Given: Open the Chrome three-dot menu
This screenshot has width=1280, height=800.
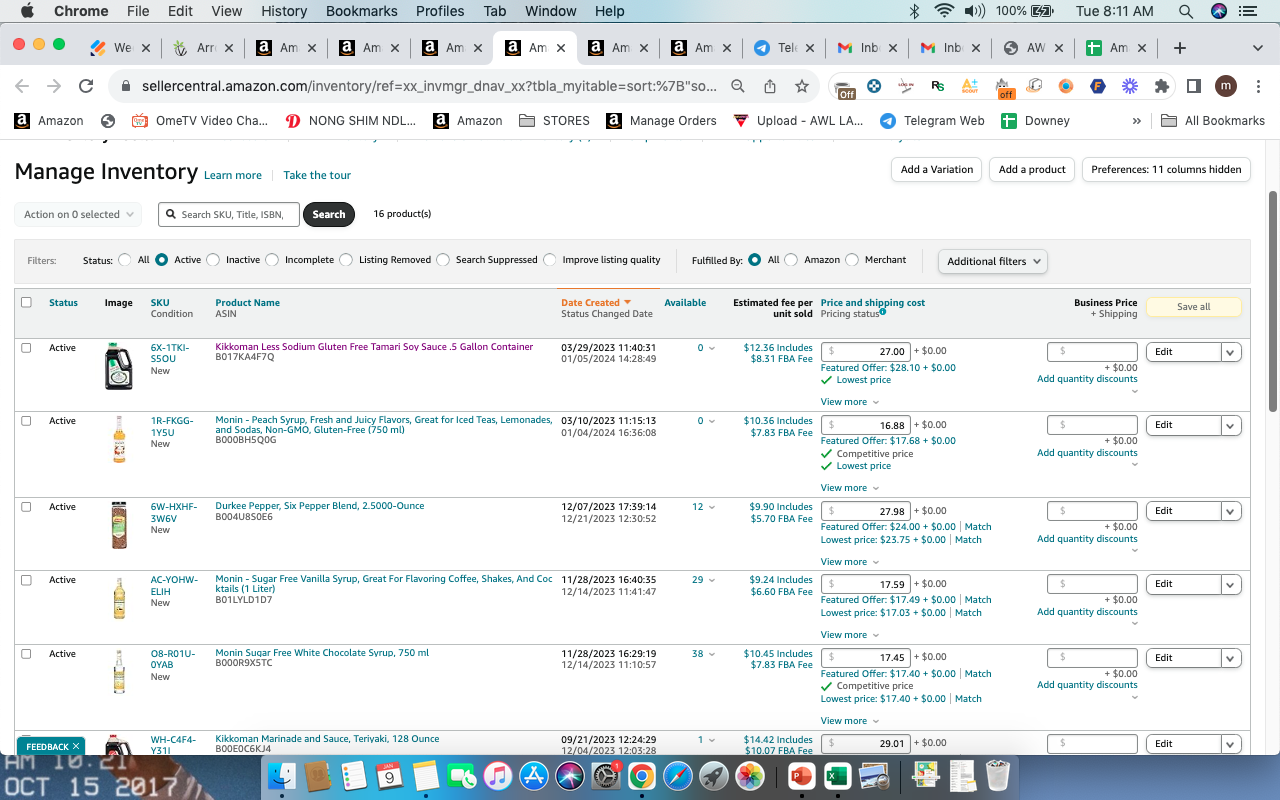Looking at the screenshot, I should click(x=1257, y=86).
